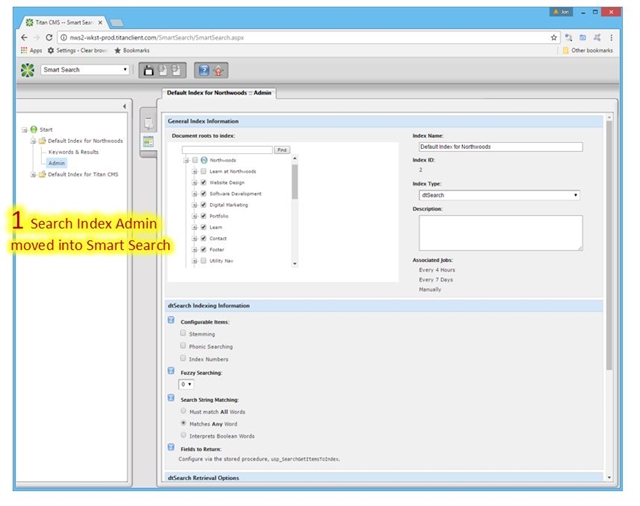
Task: Uncheck the Website Design checkbox
Action: (203, 182)
